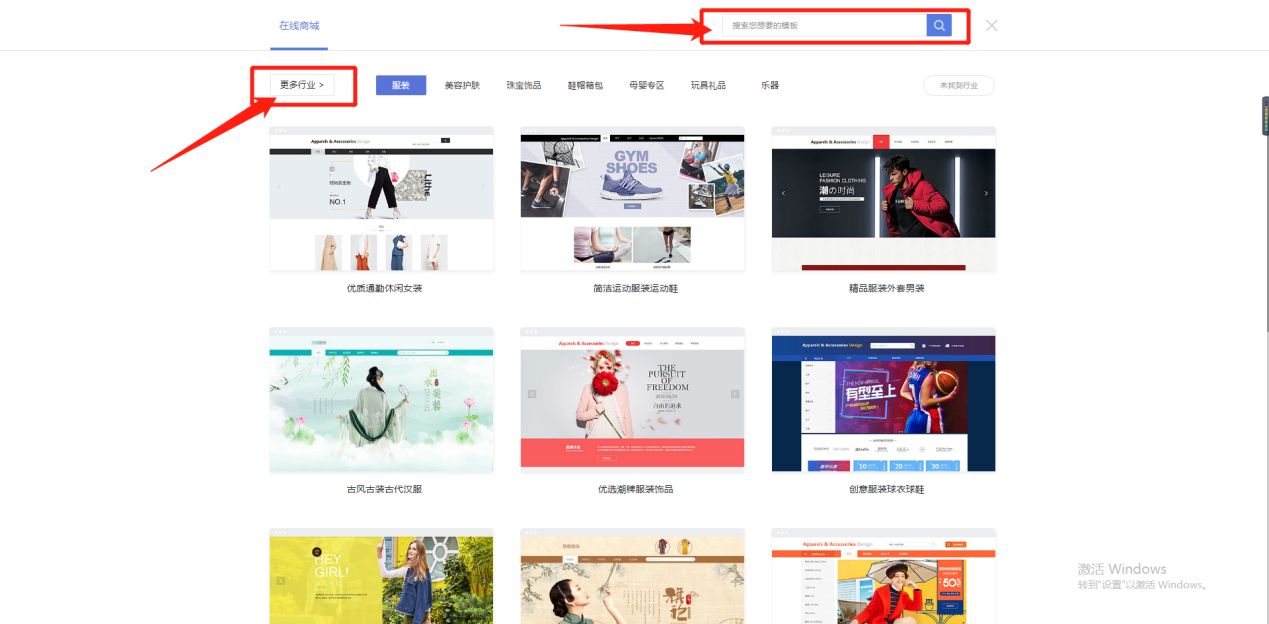The height and width of the screenshot is (624, 1269).
Task: Click the 简洁运动服装运动鞋 title text
Action: (635, 288)
